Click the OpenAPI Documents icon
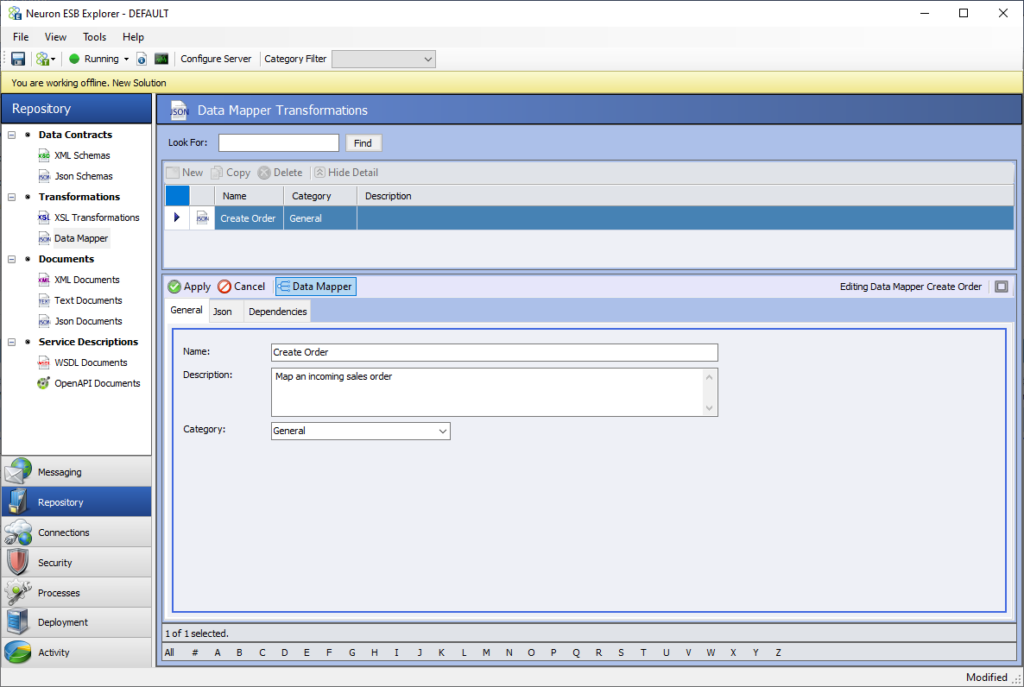Screen dimensions: 1024x687 44,384
